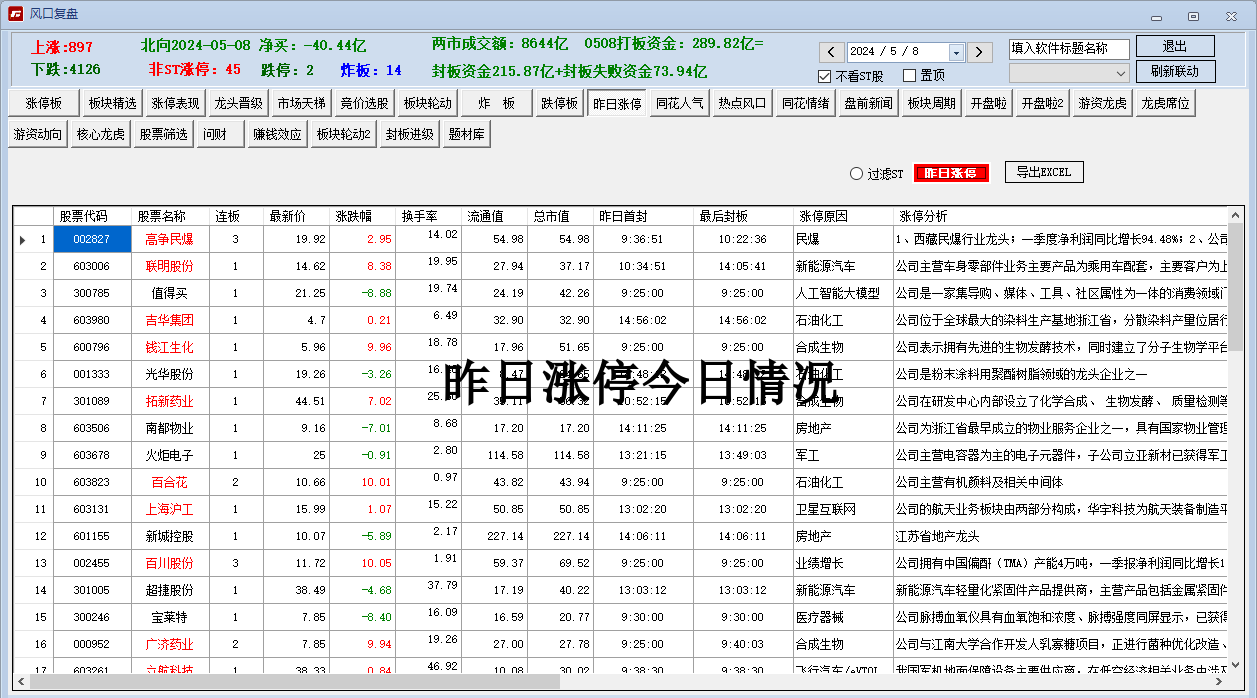Switch to the 板块精选 tab
Viewport: 1257px width, 698px height.
coord(113,103)
